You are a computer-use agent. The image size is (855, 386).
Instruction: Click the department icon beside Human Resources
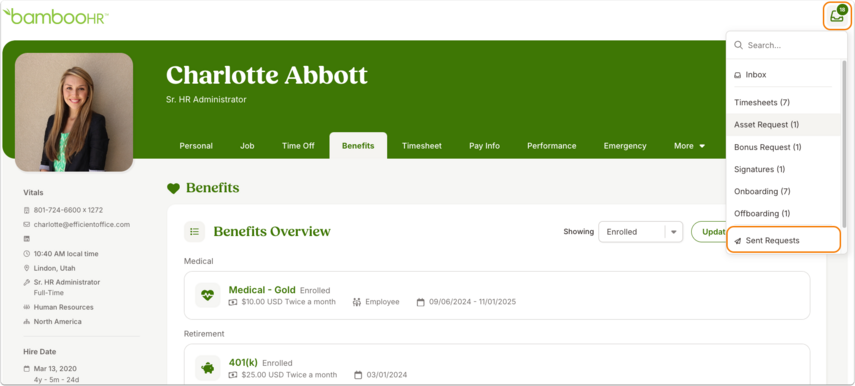26,307
